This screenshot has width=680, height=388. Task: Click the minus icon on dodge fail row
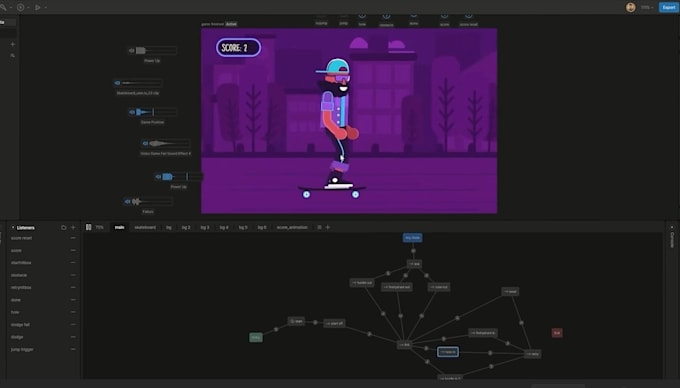tap(73, 325)
